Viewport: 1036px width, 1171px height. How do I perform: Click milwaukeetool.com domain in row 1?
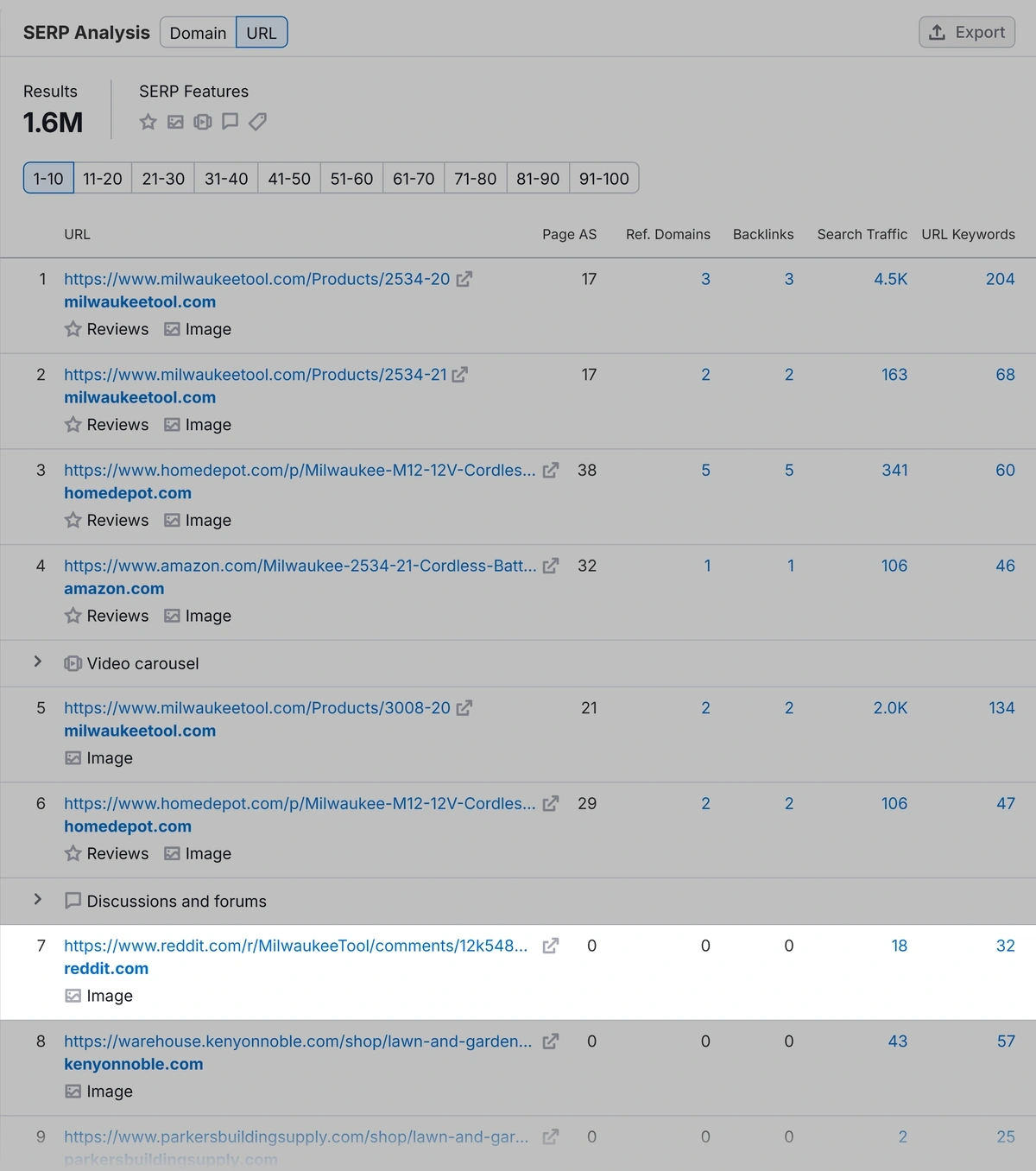[x=140, y=302]
